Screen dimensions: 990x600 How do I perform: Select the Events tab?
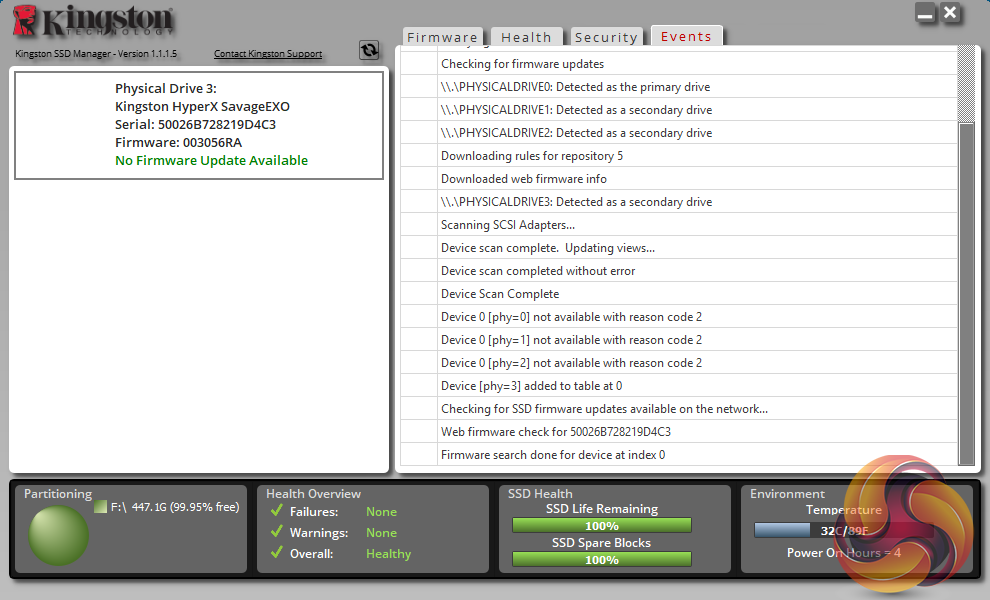point(686,36)
